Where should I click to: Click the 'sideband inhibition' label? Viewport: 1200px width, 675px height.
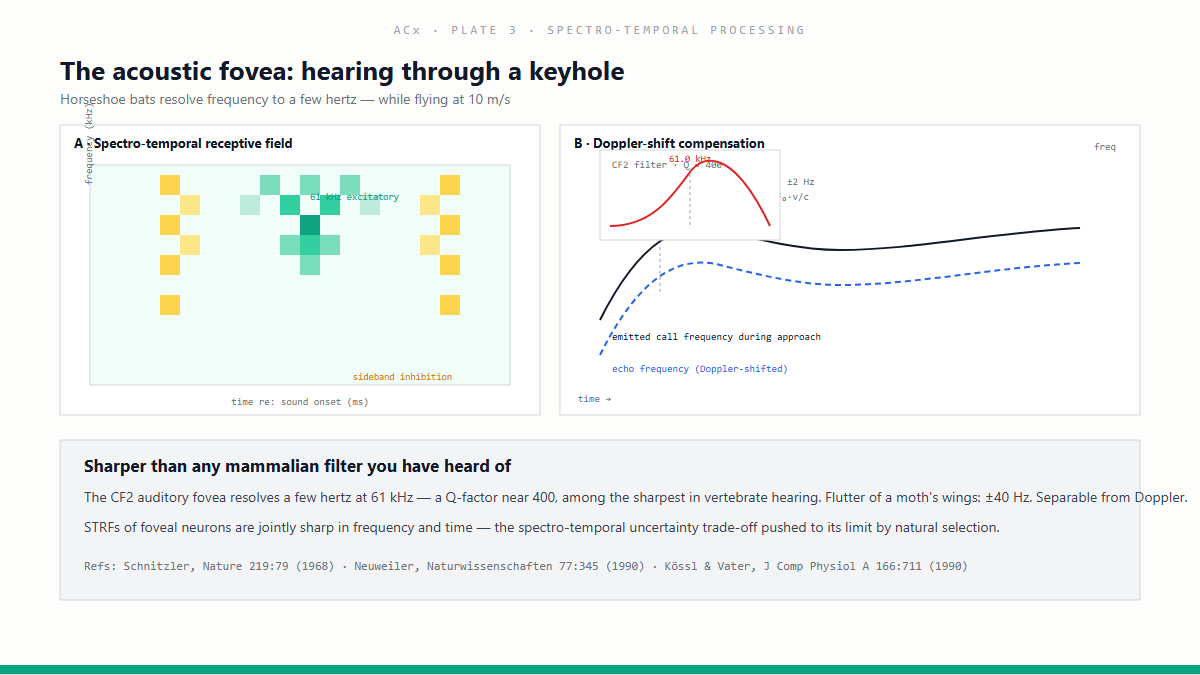tap(402, 377)
